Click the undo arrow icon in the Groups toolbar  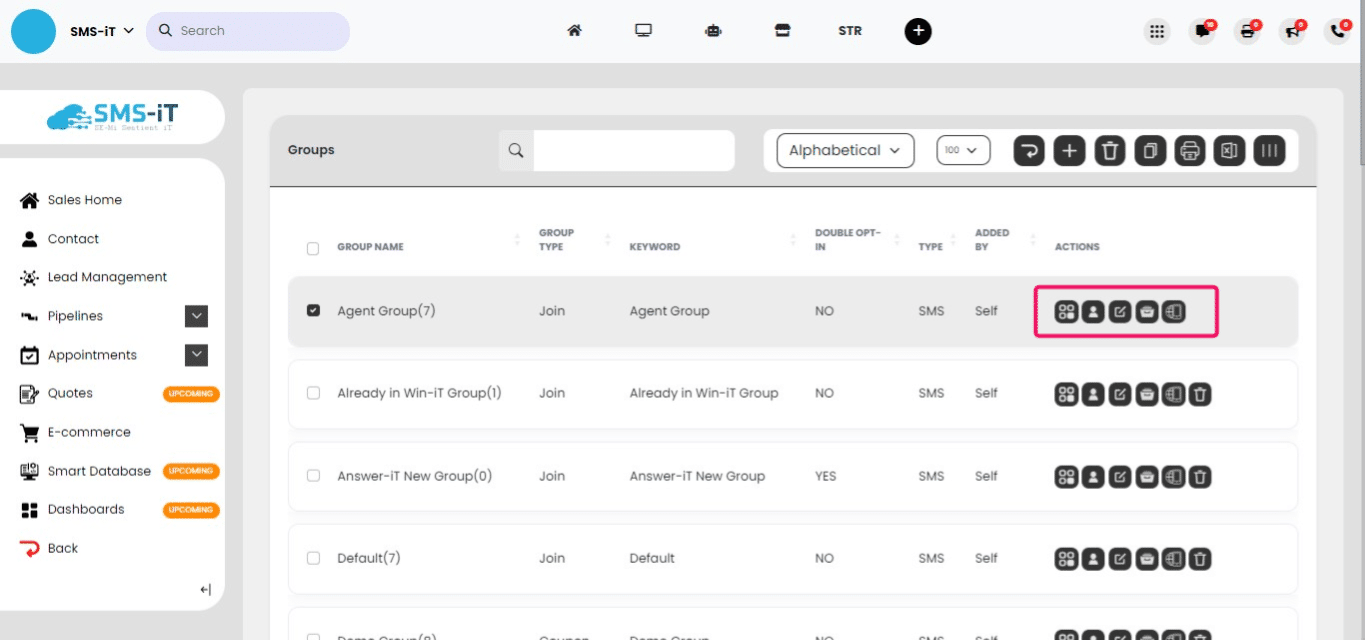[x=1029, y=150]
